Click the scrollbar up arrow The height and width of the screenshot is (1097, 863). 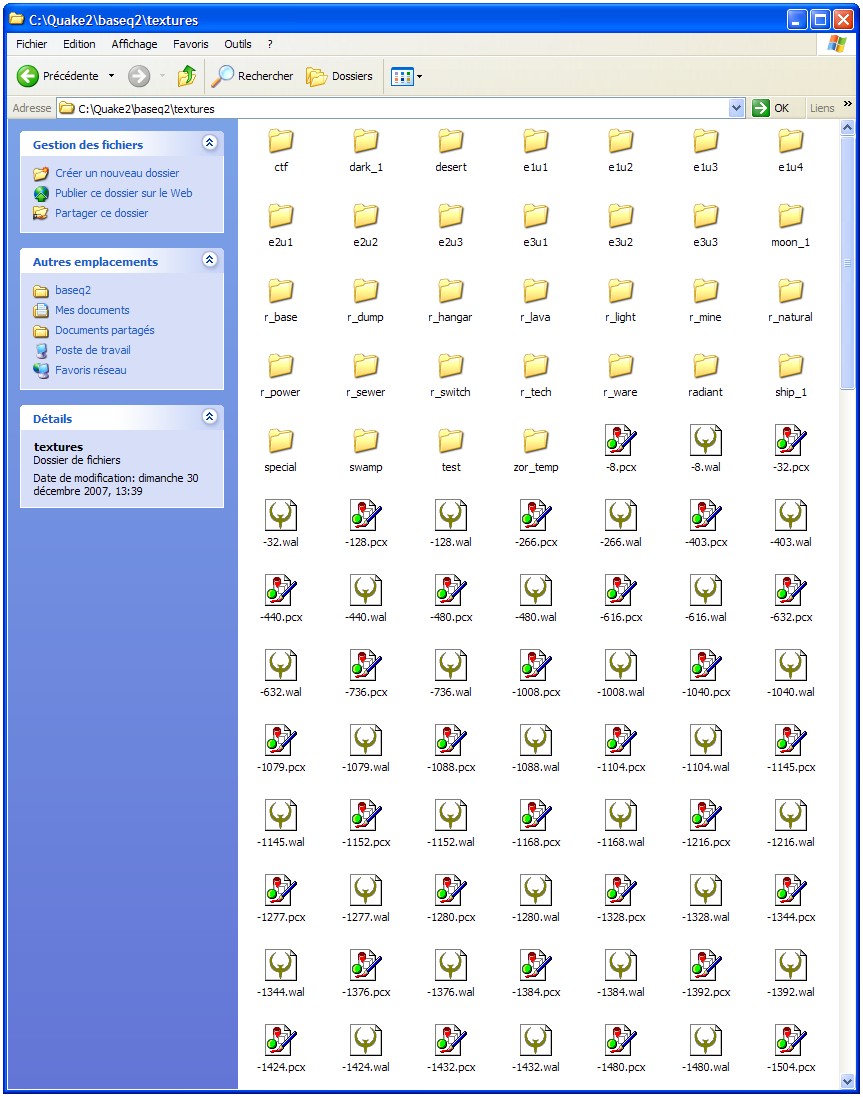pyautogui.click(x=848, y=128)
